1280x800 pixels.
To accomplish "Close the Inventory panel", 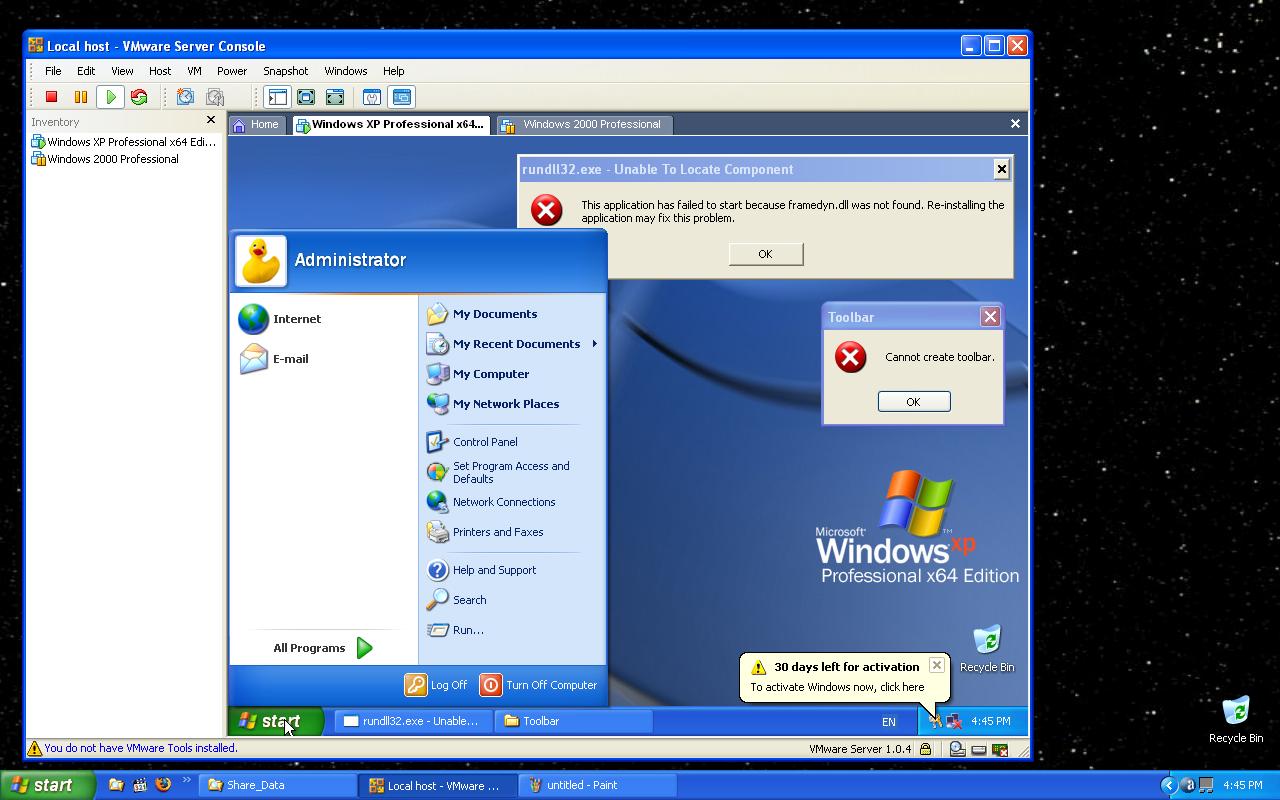I will [211, 120].
